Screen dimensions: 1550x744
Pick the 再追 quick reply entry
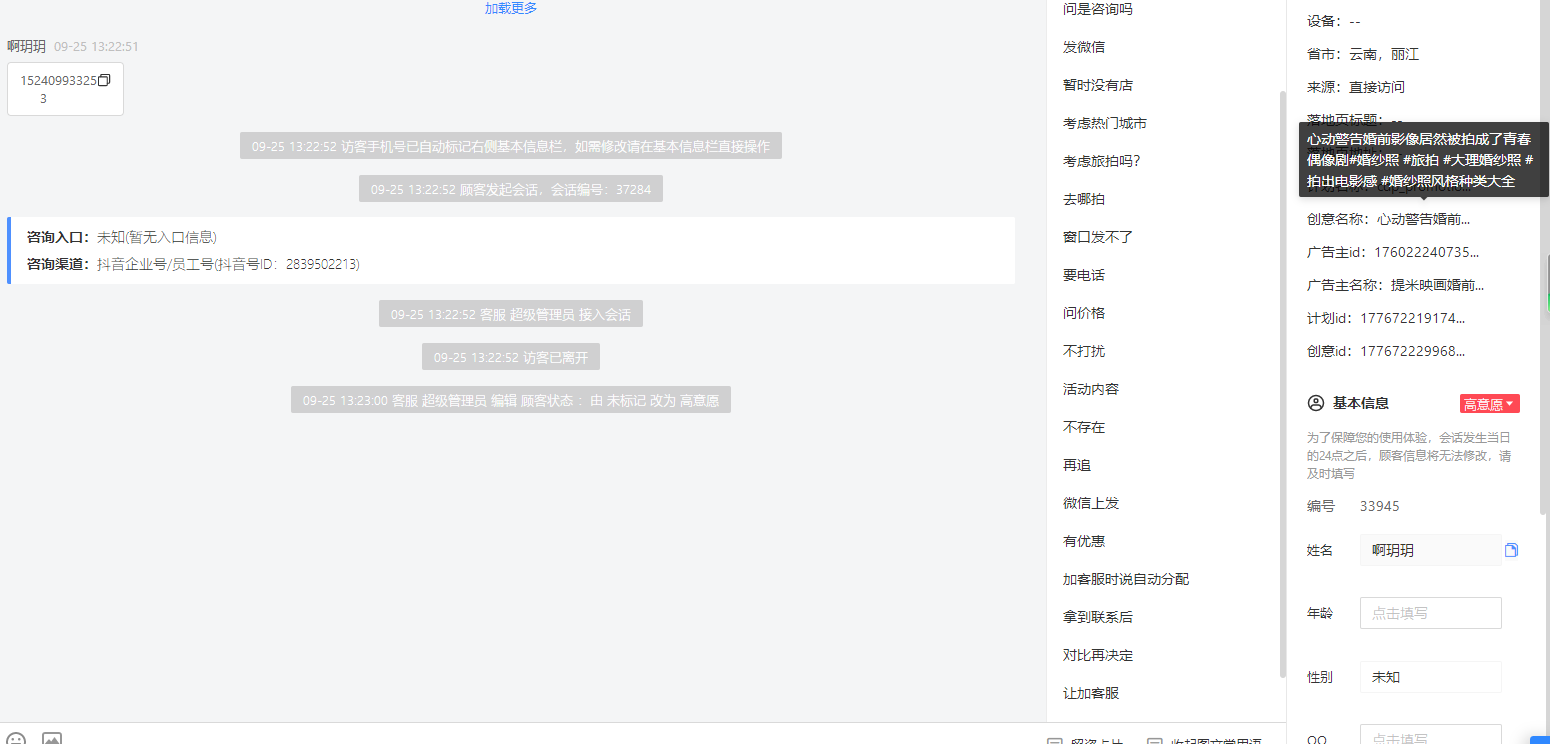[x=1077, y=465]
